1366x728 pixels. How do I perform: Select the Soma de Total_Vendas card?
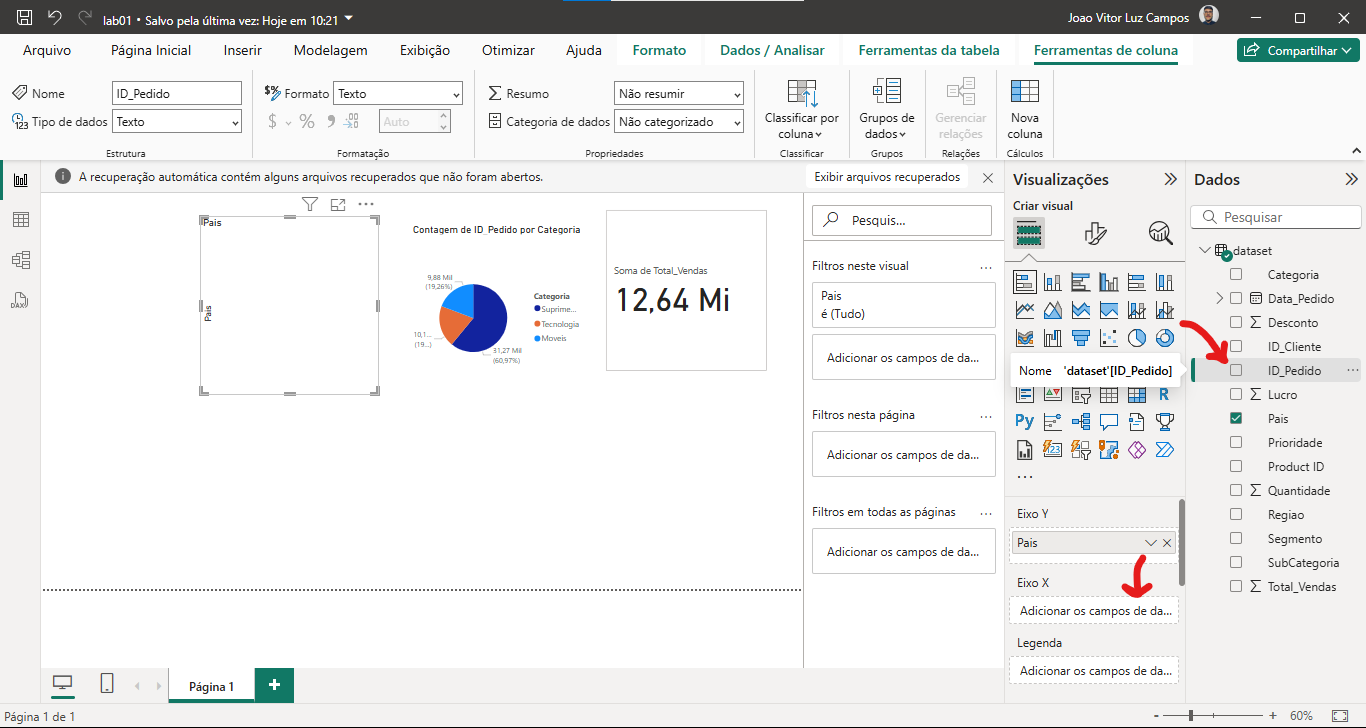(686, 290)
